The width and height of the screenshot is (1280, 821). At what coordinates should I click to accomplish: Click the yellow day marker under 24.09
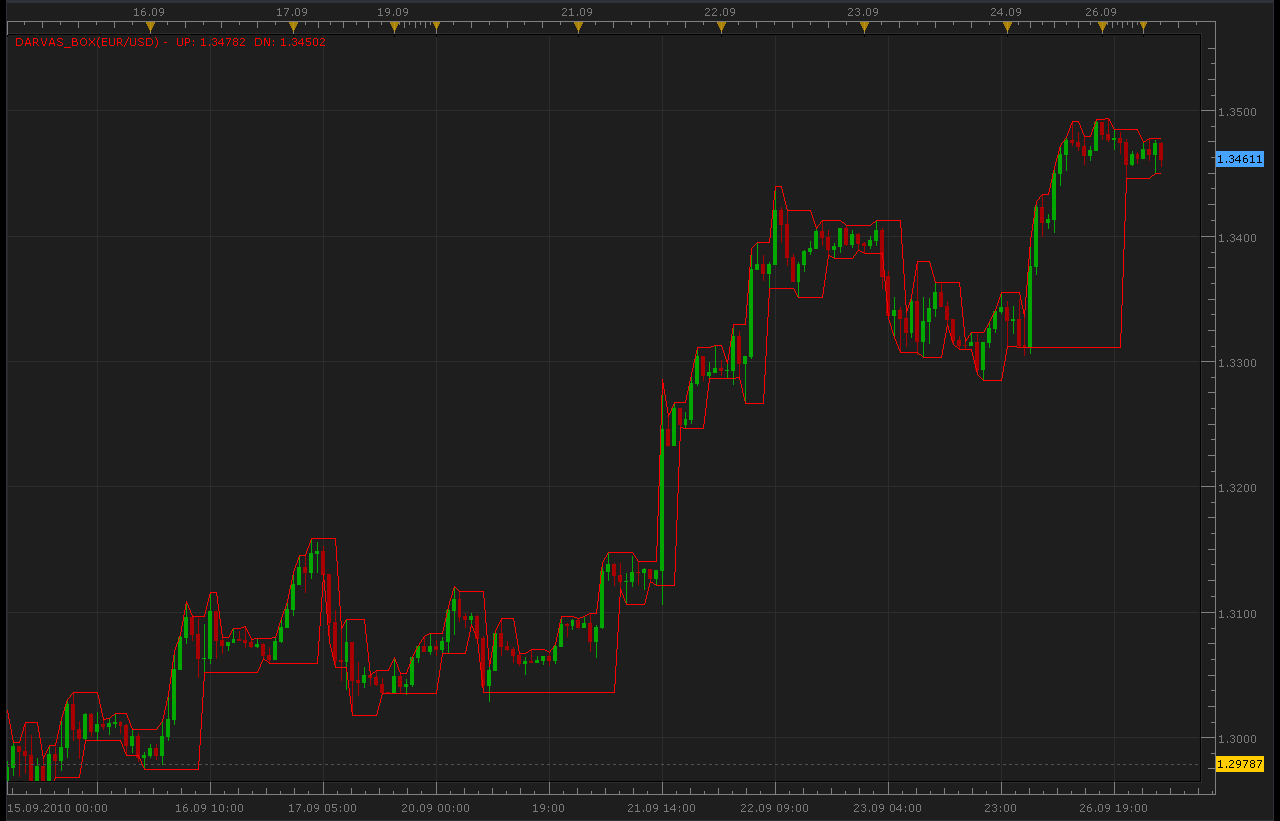pos(1007,27)
